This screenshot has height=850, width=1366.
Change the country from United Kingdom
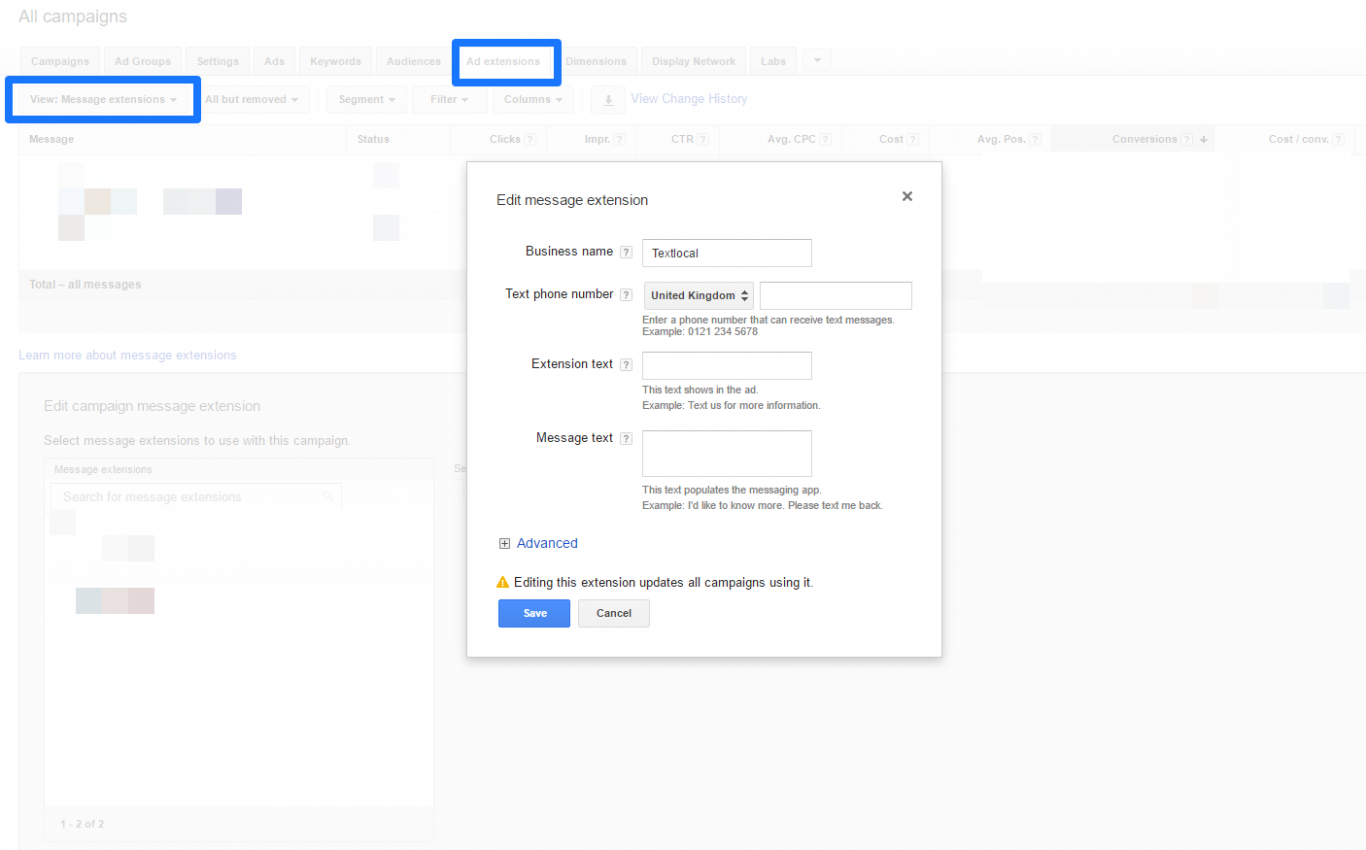pos(697,295)
